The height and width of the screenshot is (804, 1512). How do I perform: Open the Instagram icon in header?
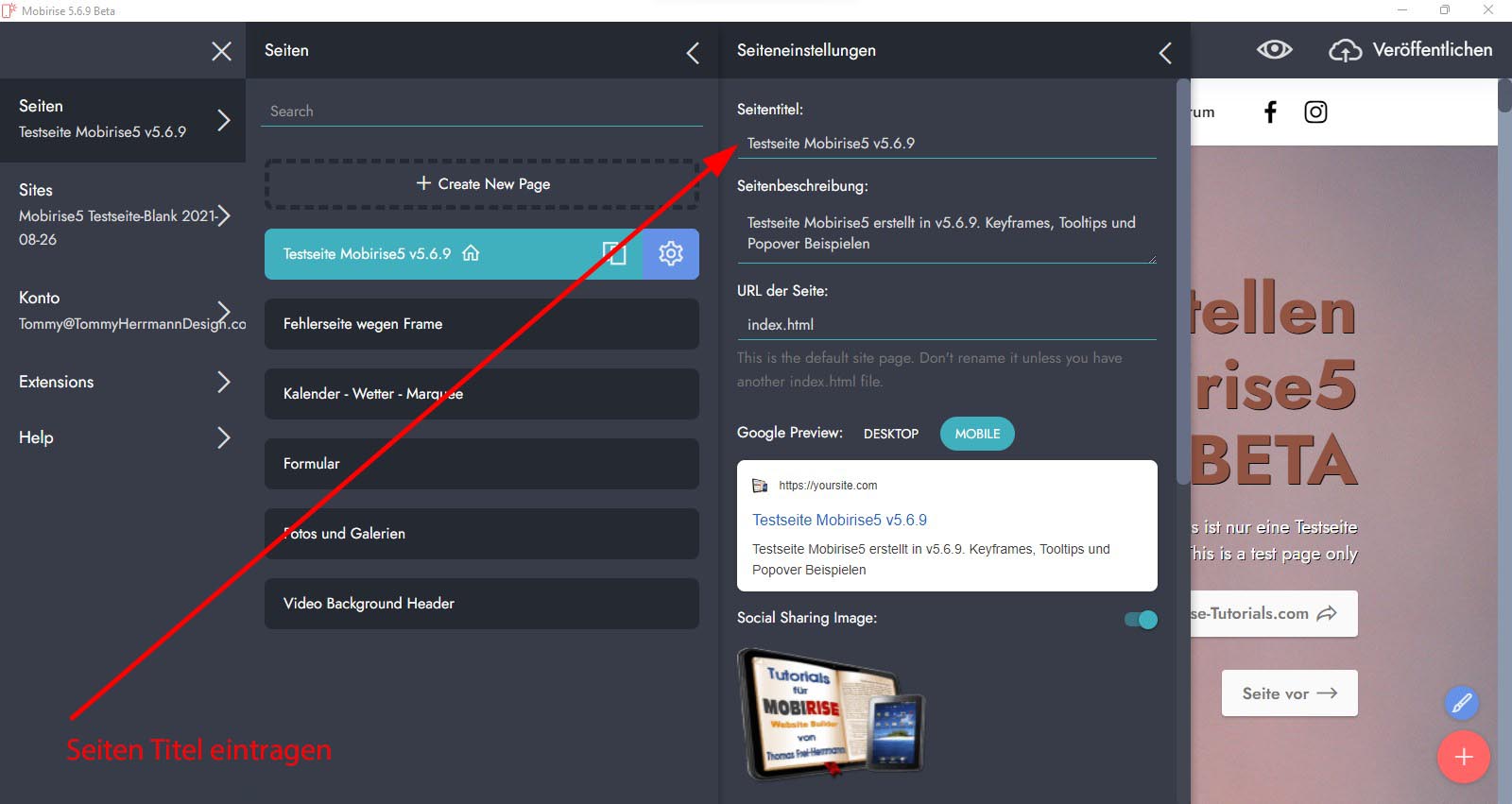pyautogui.click(x=1315, y=112)
